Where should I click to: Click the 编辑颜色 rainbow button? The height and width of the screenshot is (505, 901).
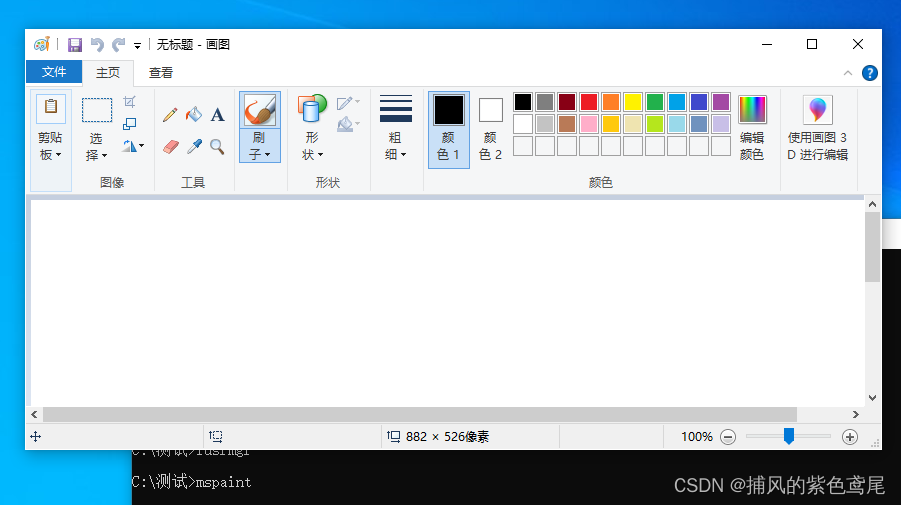752,129
